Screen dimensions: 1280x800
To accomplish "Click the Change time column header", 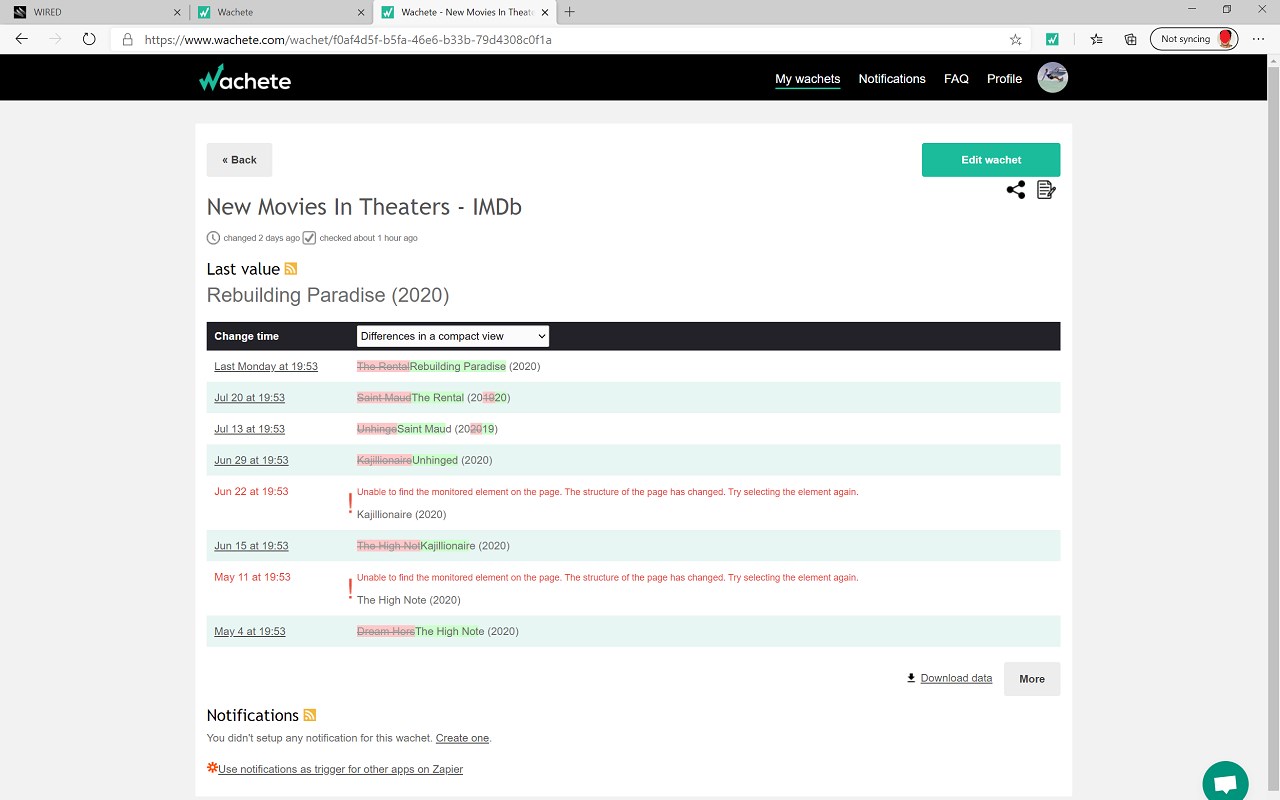I will pyautogui.click(x=246, y=336).
